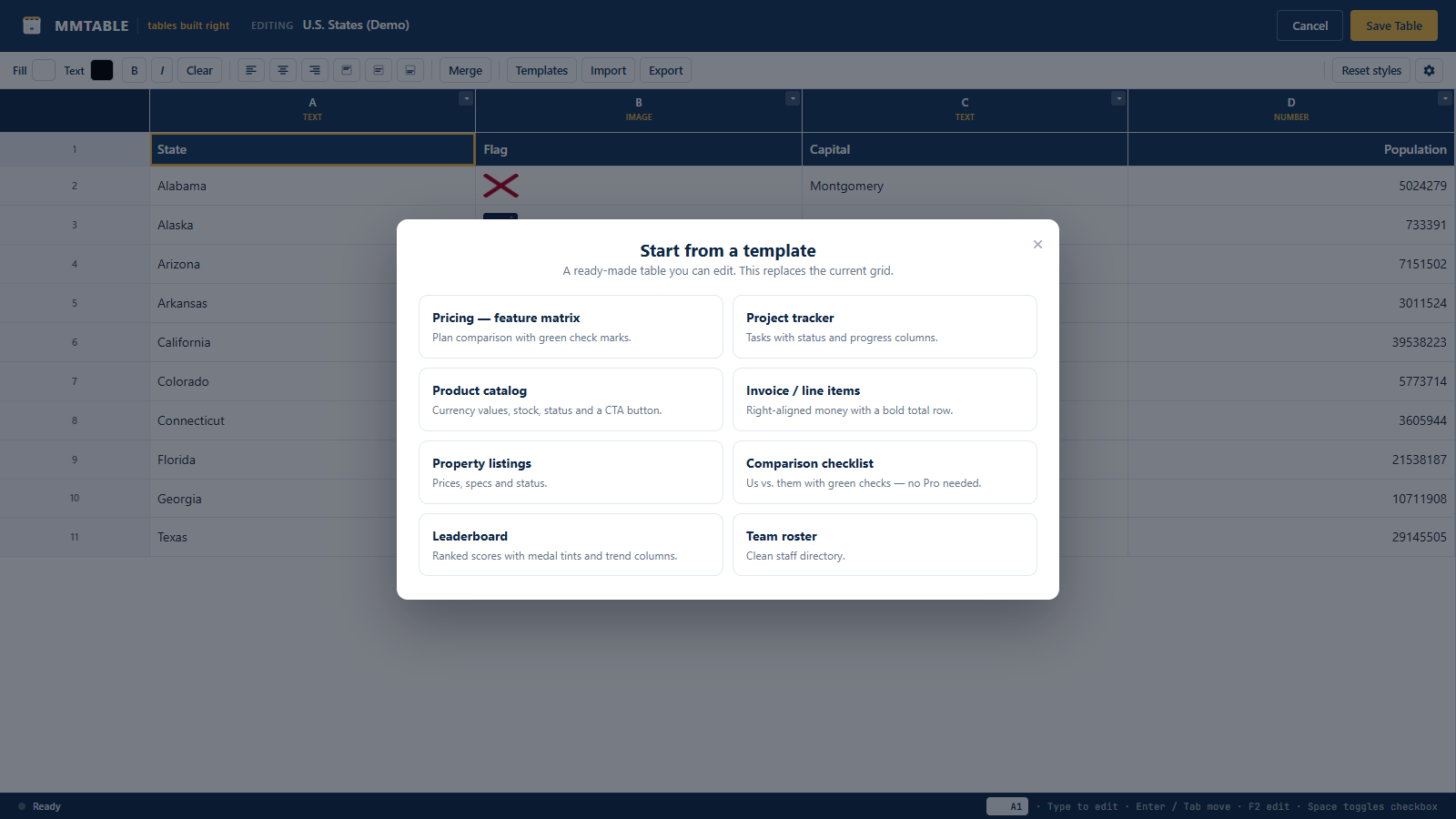The height and width of the screenshot is (819, 1456).
Task: Select the Capital header cell
Action: 965,149
